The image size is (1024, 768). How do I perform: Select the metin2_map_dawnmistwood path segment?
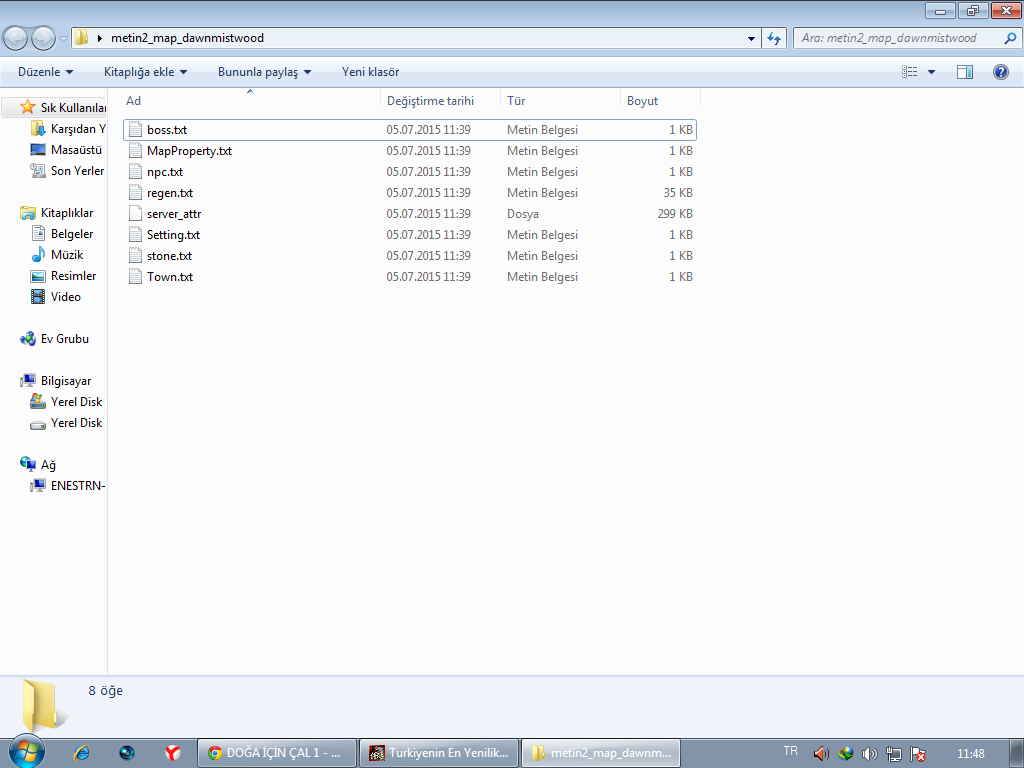(x=187, y=38)
